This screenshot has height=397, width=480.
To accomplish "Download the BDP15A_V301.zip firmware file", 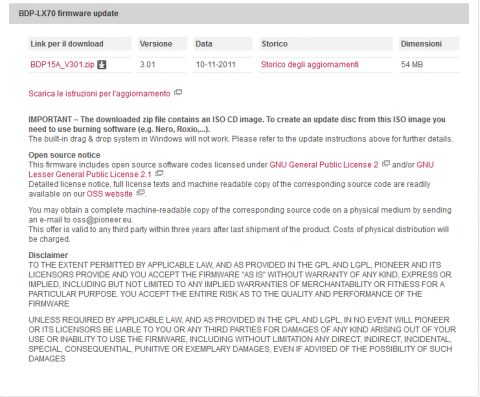I will coord(62,64).
